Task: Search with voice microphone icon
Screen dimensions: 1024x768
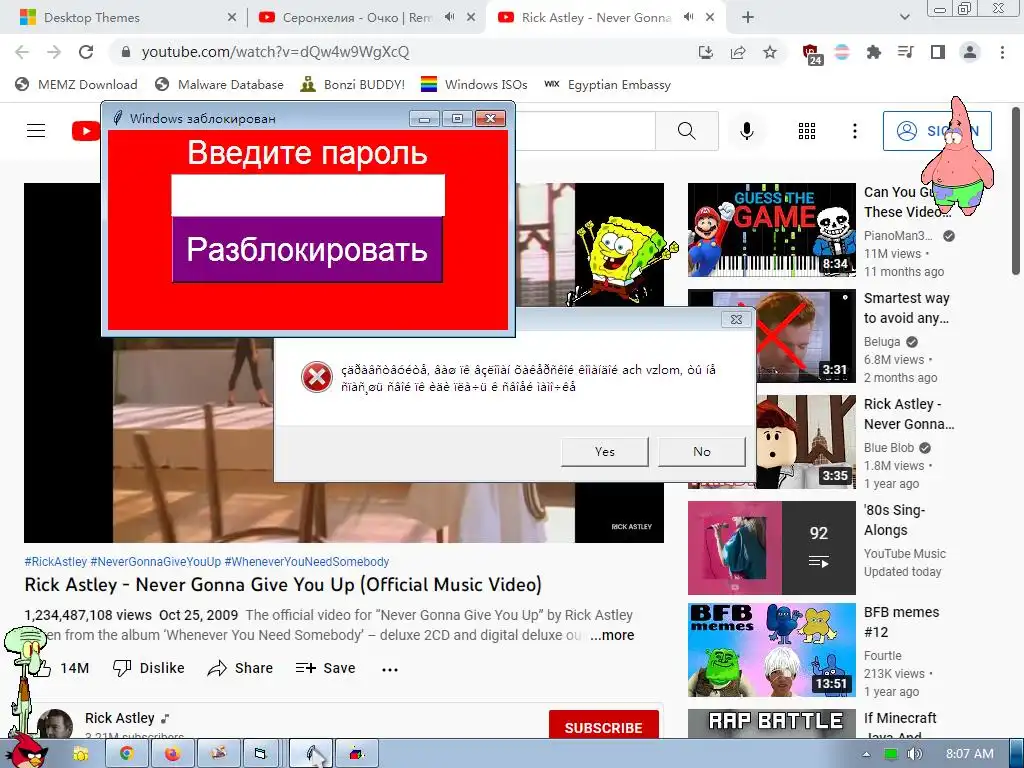Action: click(x=746, y=131)
